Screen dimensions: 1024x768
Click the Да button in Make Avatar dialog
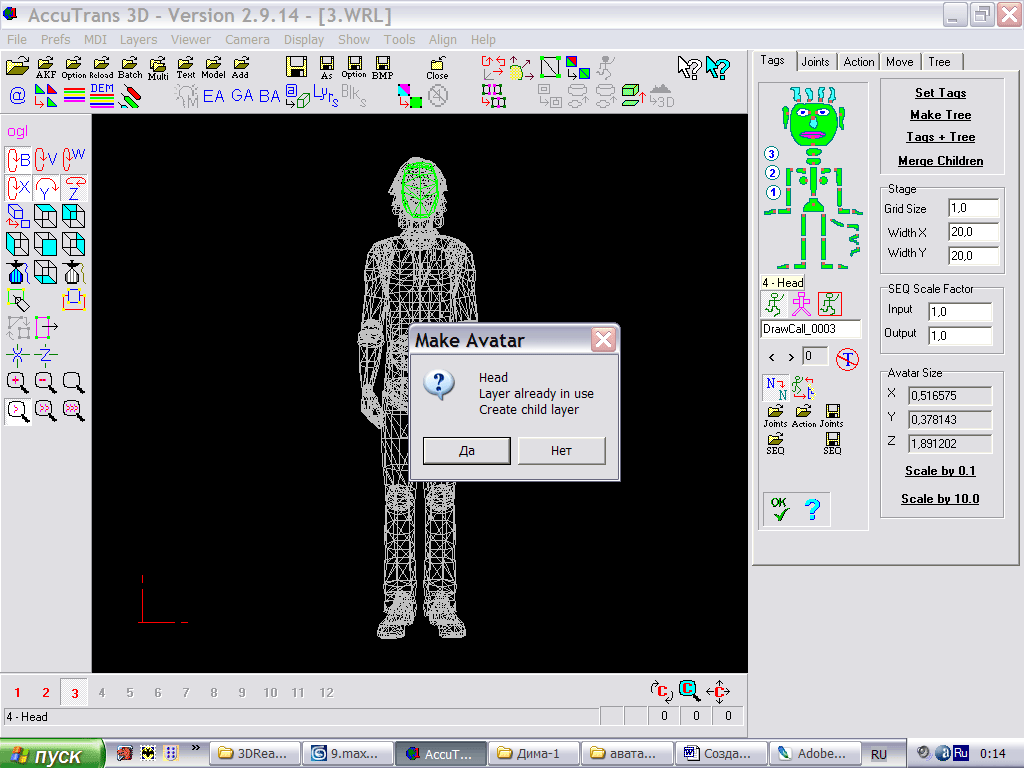tap(466, 451)
